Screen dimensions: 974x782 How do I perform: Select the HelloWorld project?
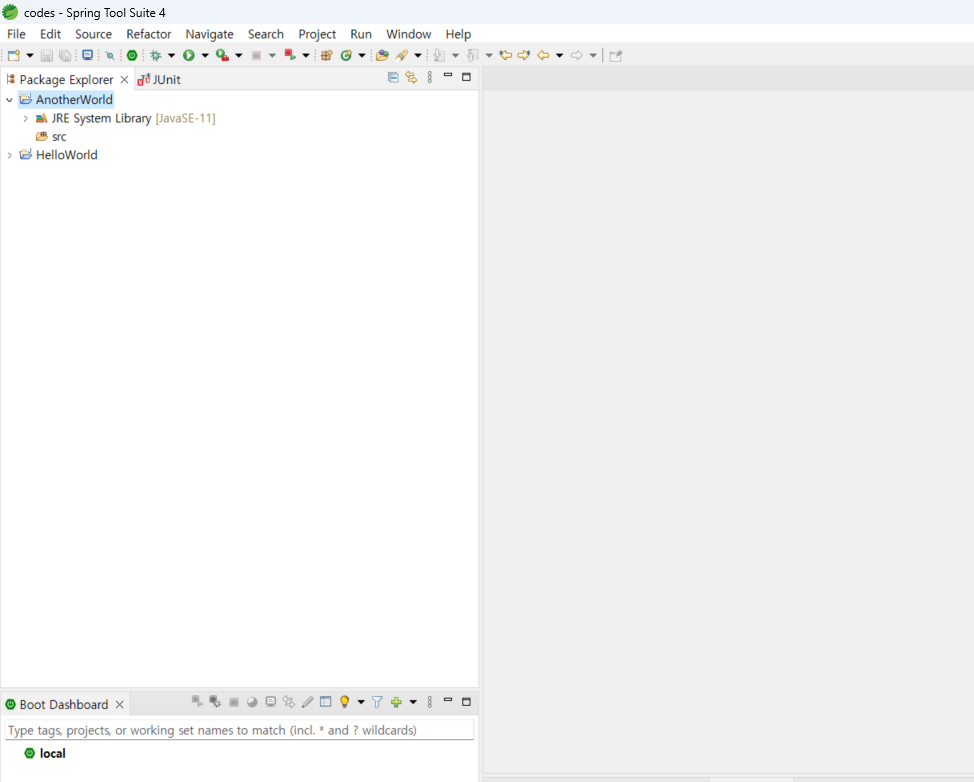[x=66, y=155]
